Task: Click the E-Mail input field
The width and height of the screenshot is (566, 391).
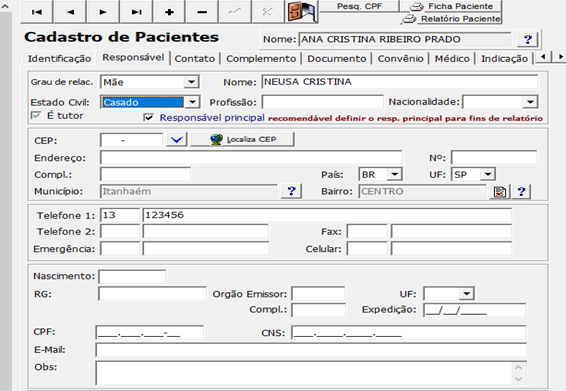Action: pyautogui.click(x=311, y=350)
